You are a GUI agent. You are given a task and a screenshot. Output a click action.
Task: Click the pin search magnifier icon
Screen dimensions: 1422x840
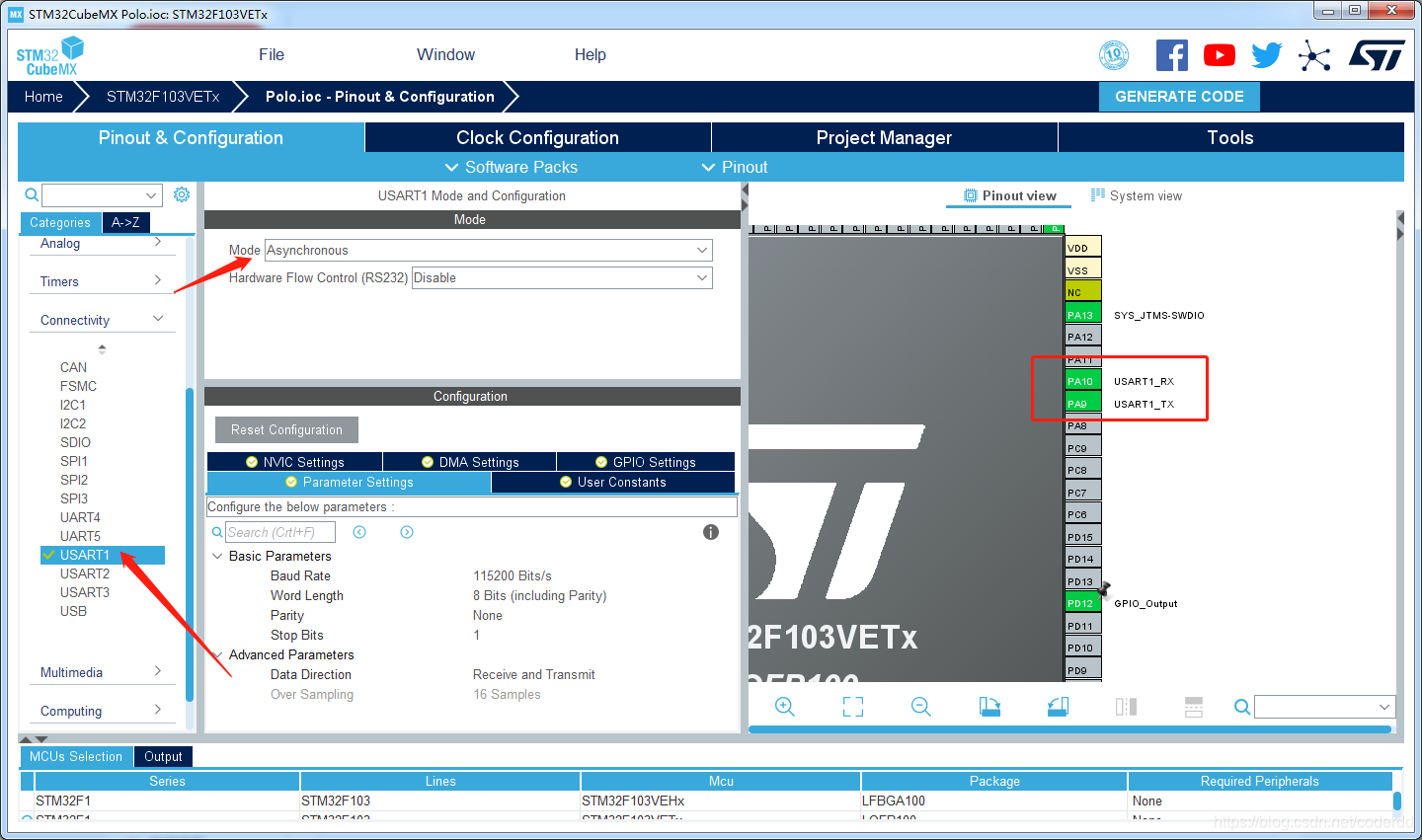pyautogui.click(x=1242, y=707)
